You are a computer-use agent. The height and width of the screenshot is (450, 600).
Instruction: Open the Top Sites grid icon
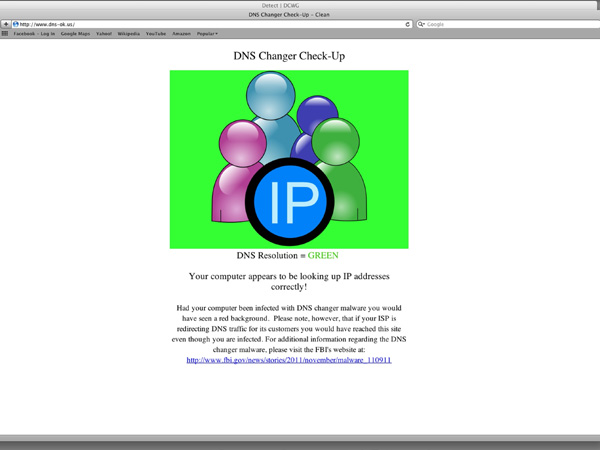[x=6, y=33]
